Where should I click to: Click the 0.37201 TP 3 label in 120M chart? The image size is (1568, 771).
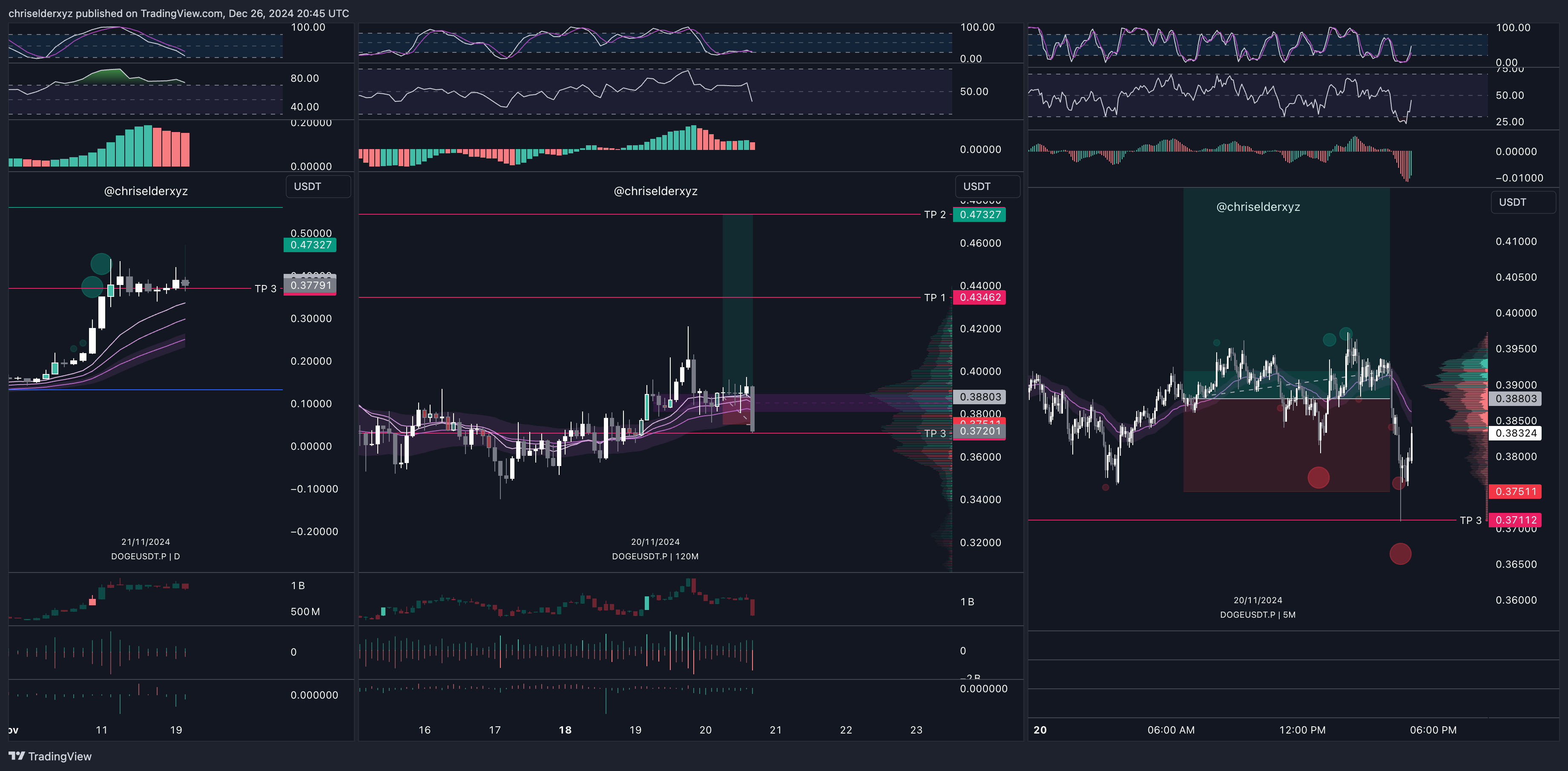click(979, 431)
